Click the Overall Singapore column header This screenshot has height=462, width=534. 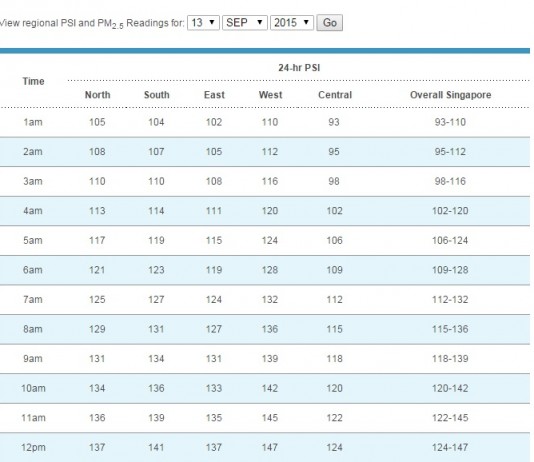(450, 95)
